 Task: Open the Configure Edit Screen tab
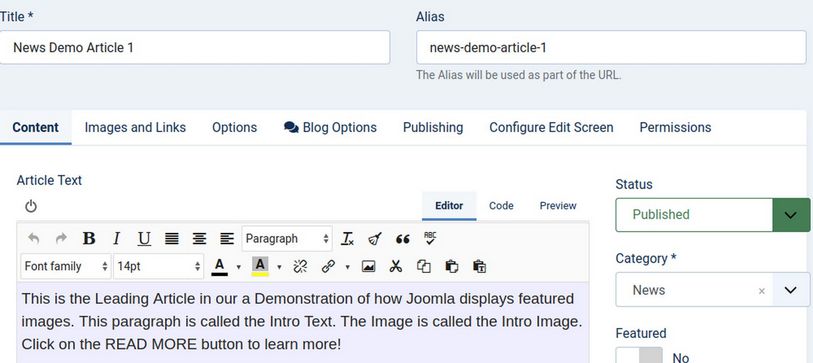pos(551,128)
